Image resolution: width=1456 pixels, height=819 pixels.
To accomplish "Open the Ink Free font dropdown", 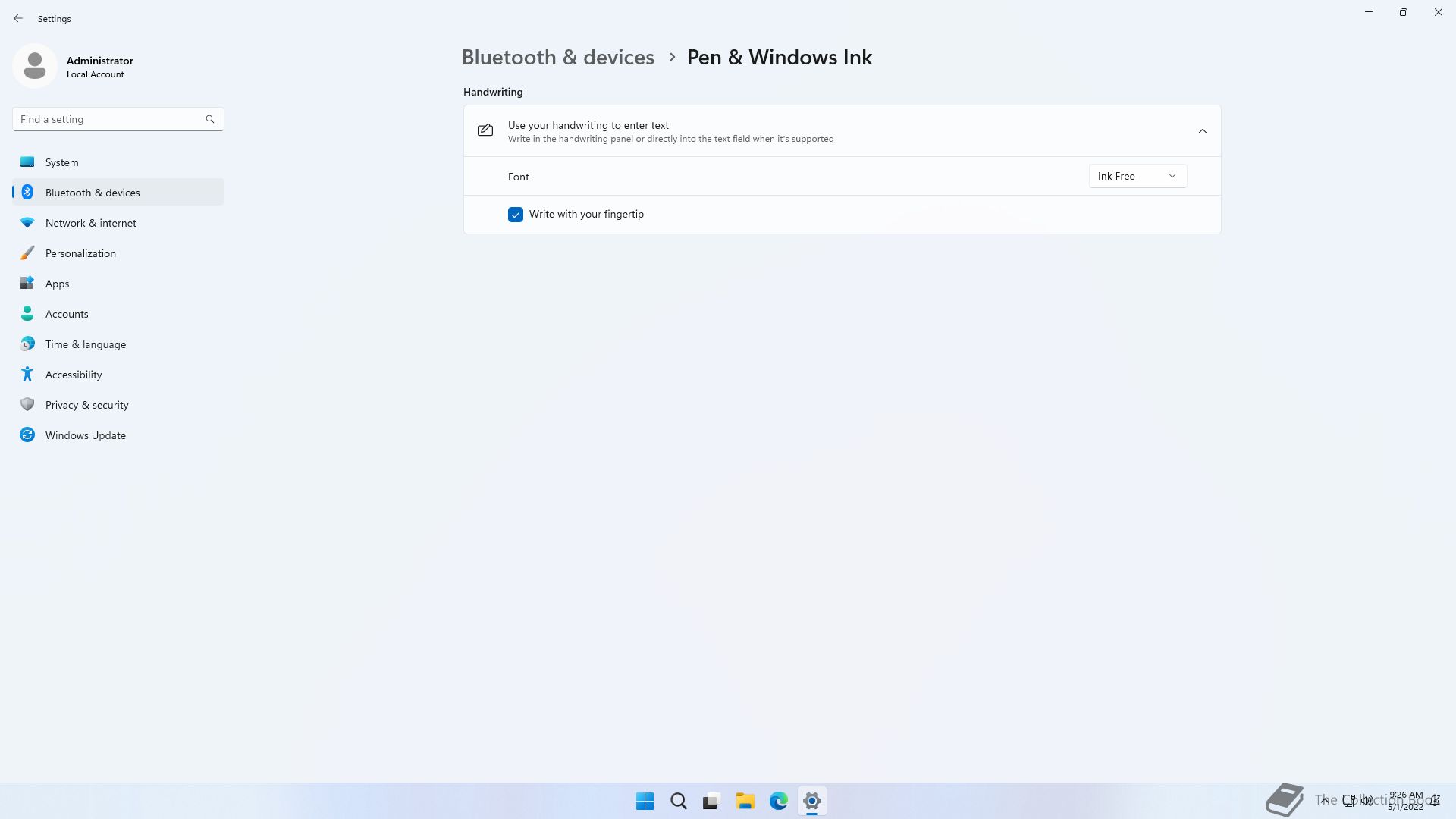I will pos(1137,176).
